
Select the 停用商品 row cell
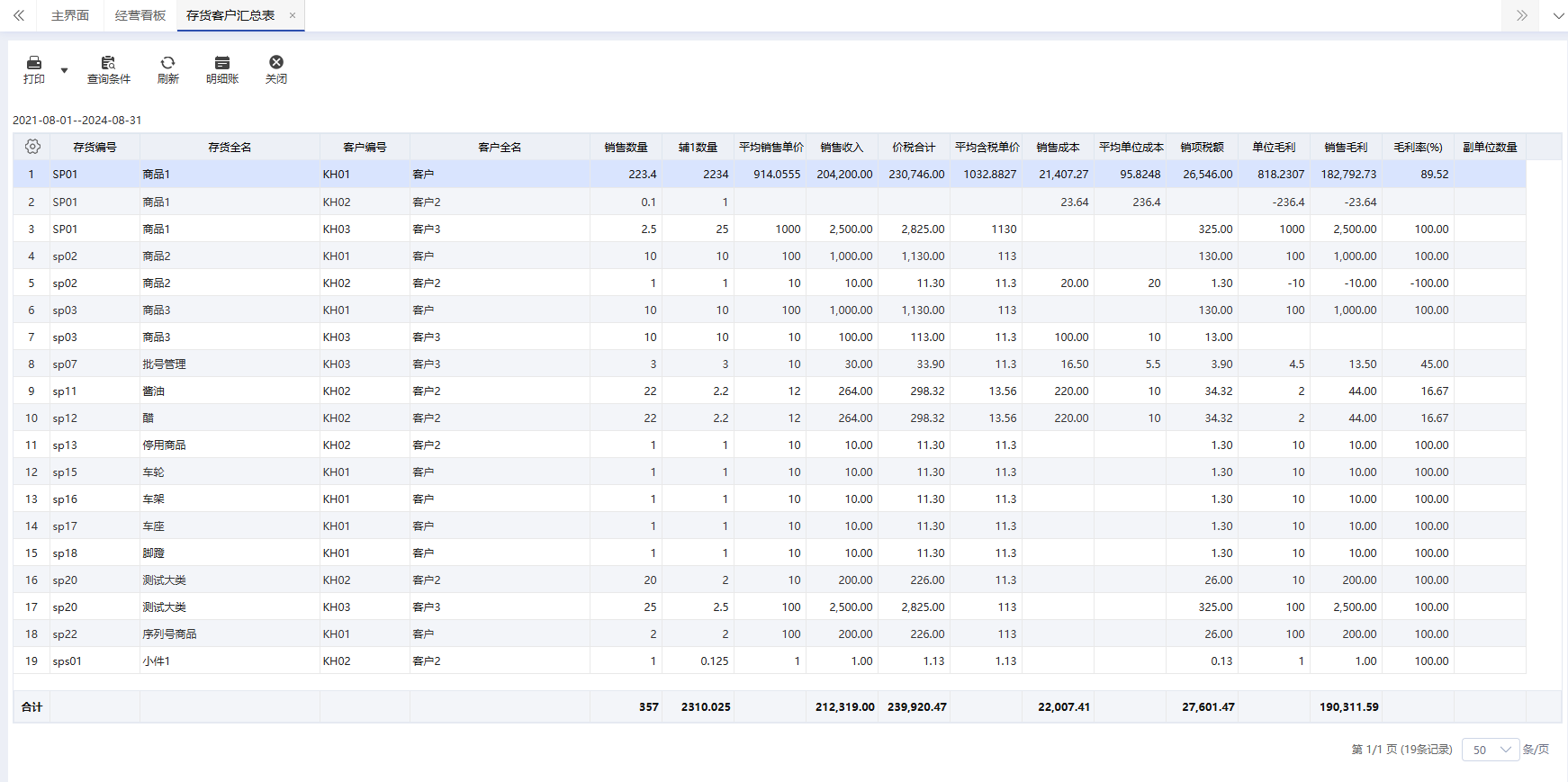point(230,445)
